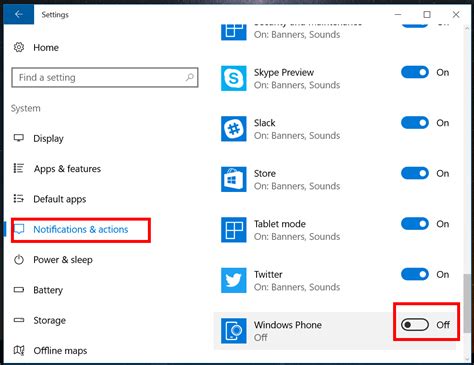The image size is (474, 365).
Task: Go to Settings Home
Action: [x=46, y=48]
